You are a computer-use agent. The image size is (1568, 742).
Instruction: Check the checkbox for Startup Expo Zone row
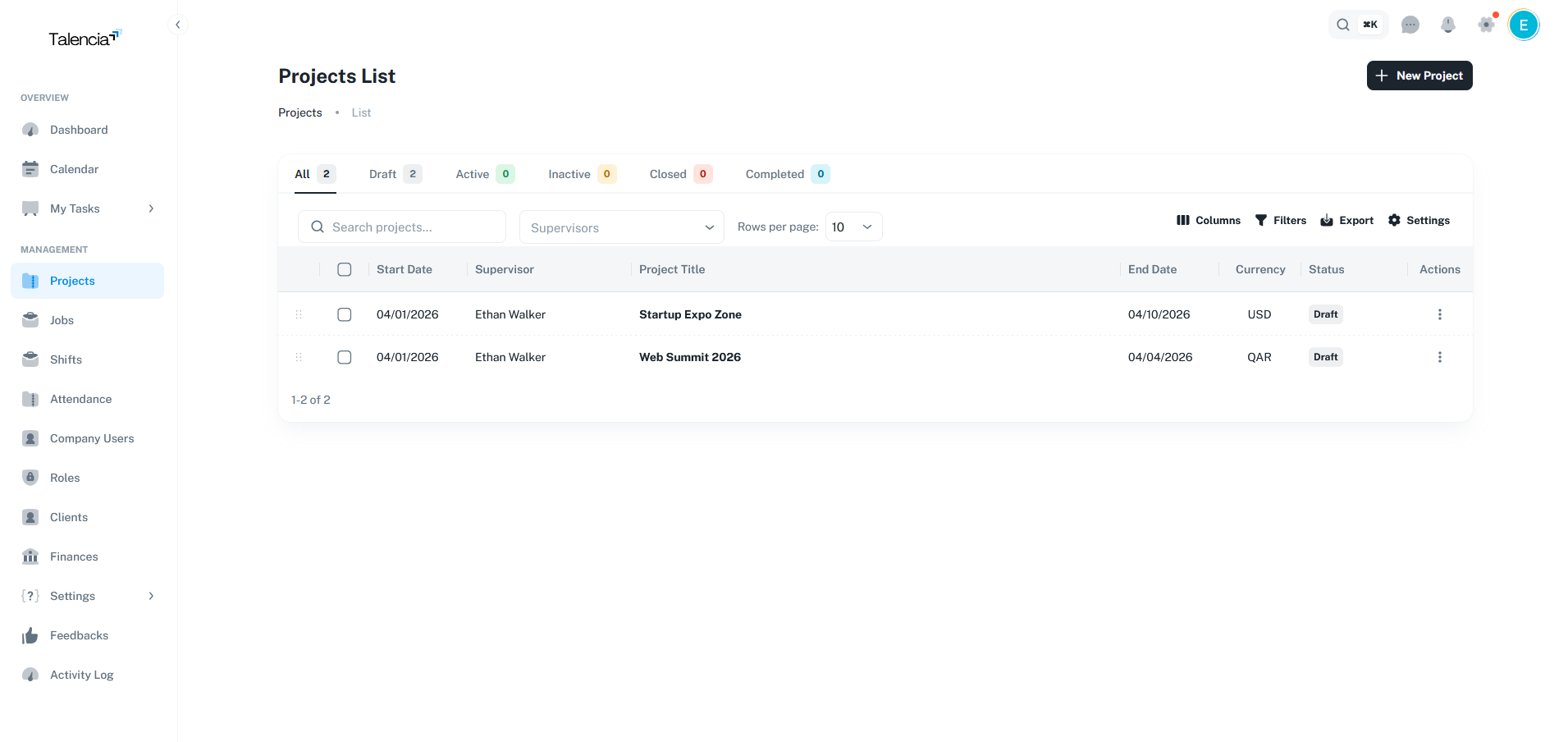pos(344,314)
